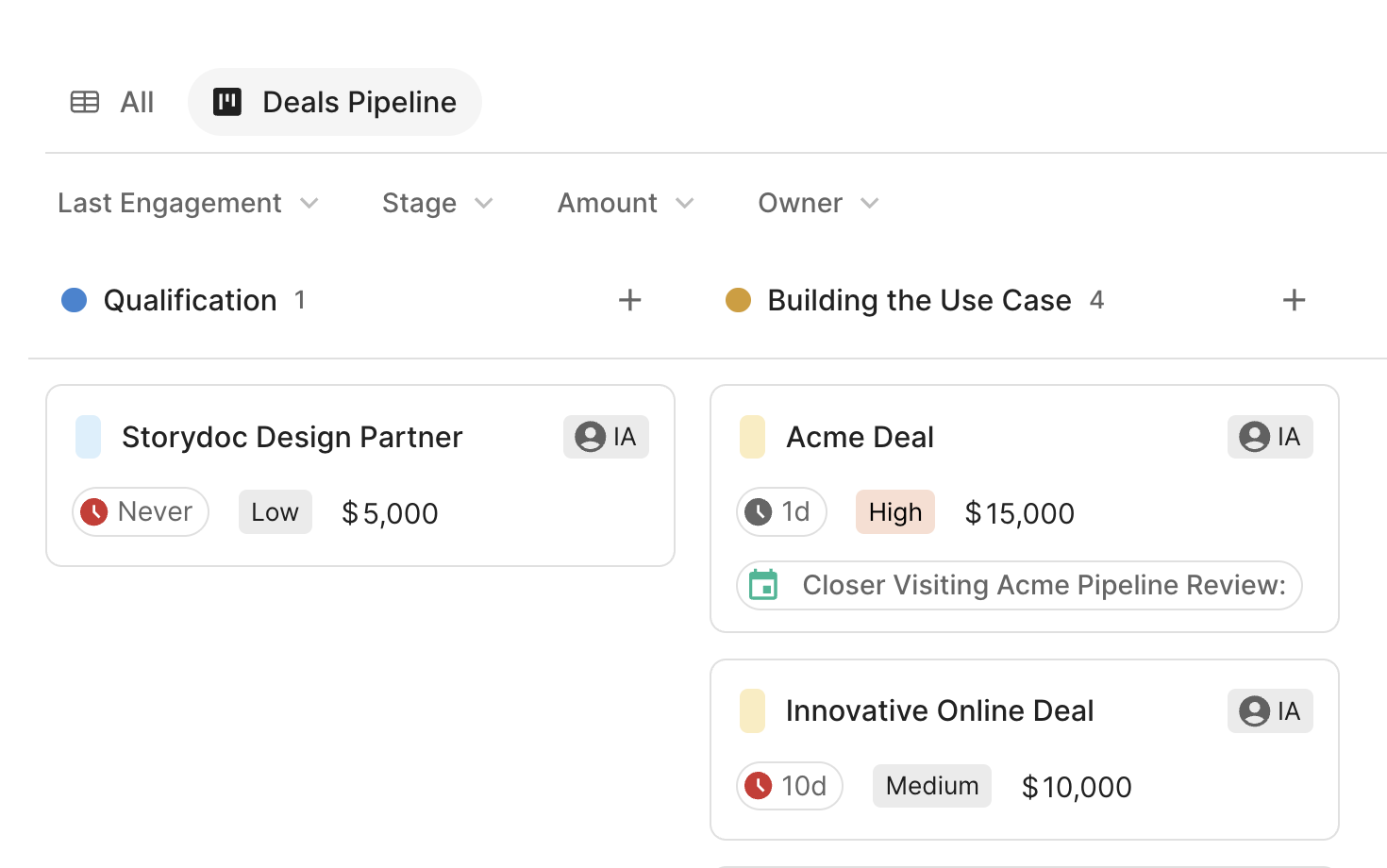Select the Deals Pipeline tab

[x=359, y=102]
